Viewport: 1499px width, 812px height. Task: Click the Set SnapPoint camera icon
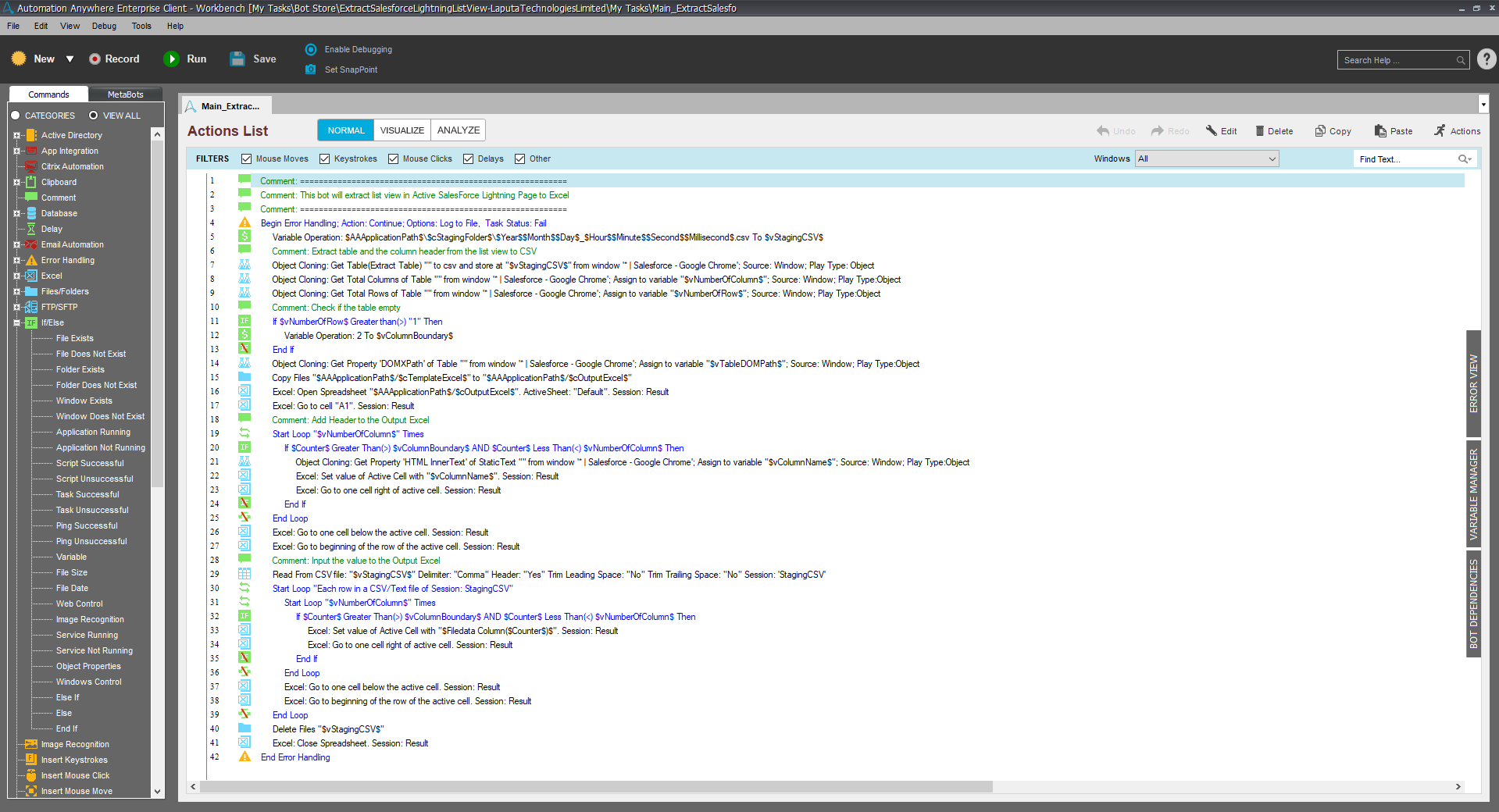311,69
